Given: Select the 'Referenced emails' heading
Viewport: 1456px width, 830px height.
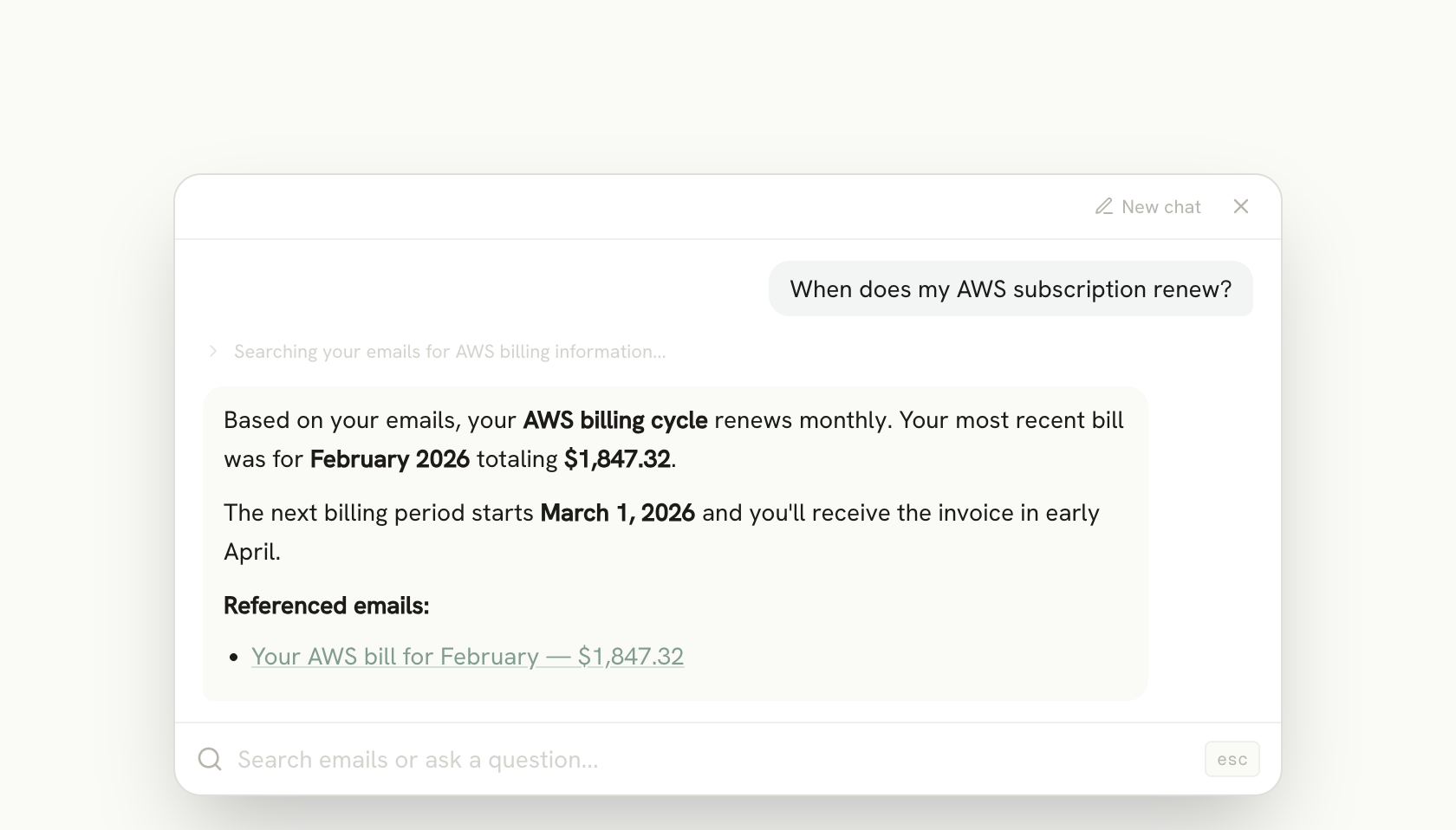Looking at the screenshot, I should point(326,605).
